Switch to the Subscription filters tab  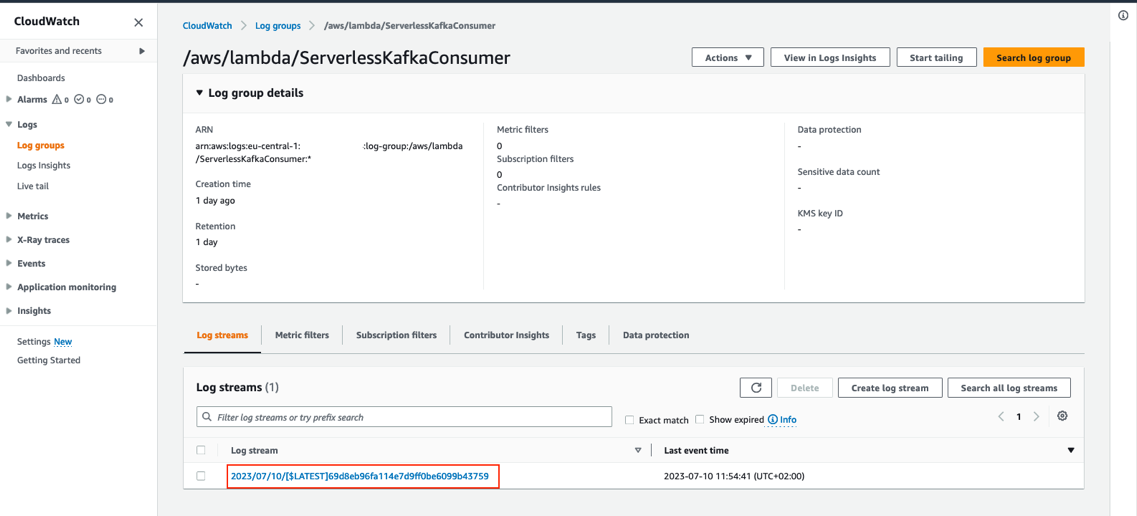(397, 335)
